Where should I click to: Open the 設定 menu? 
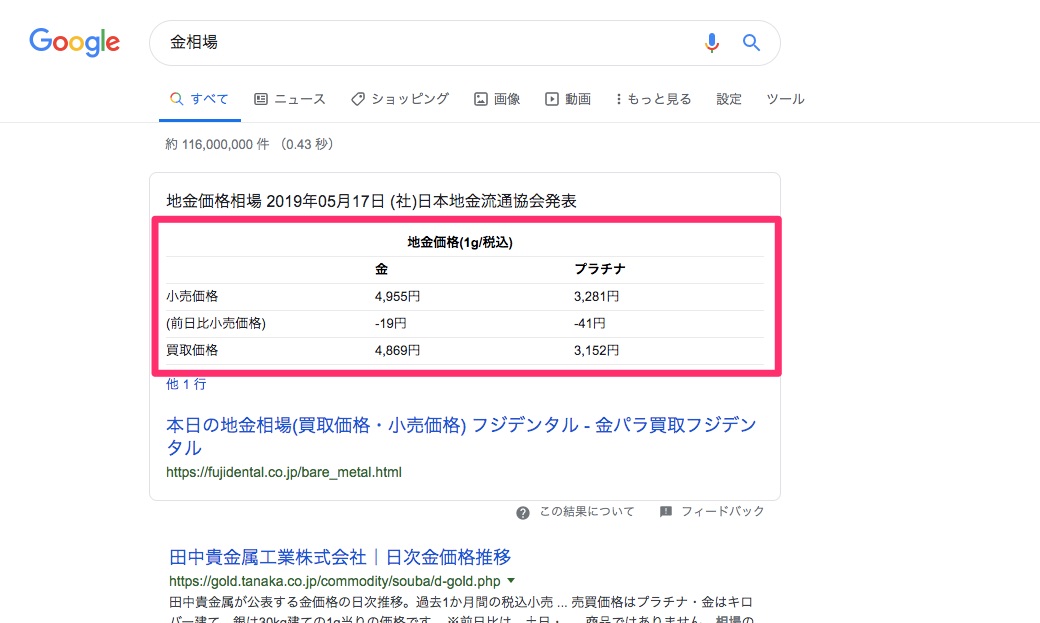pyautogui.click(x=728, y=98)
